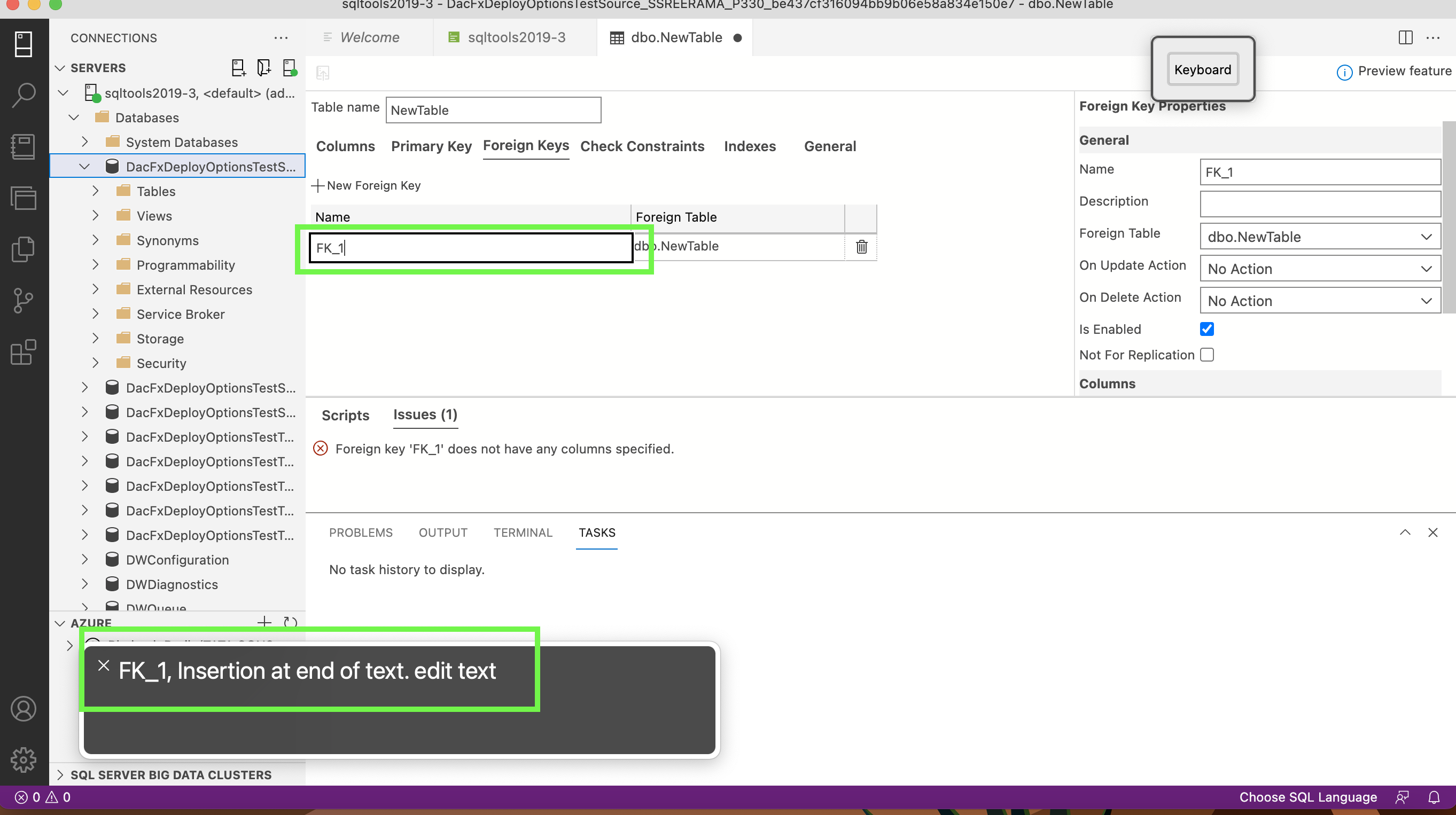This screenshot has width=1456, height=815.
Task: Open the Notebooks view
Action: 23,146
